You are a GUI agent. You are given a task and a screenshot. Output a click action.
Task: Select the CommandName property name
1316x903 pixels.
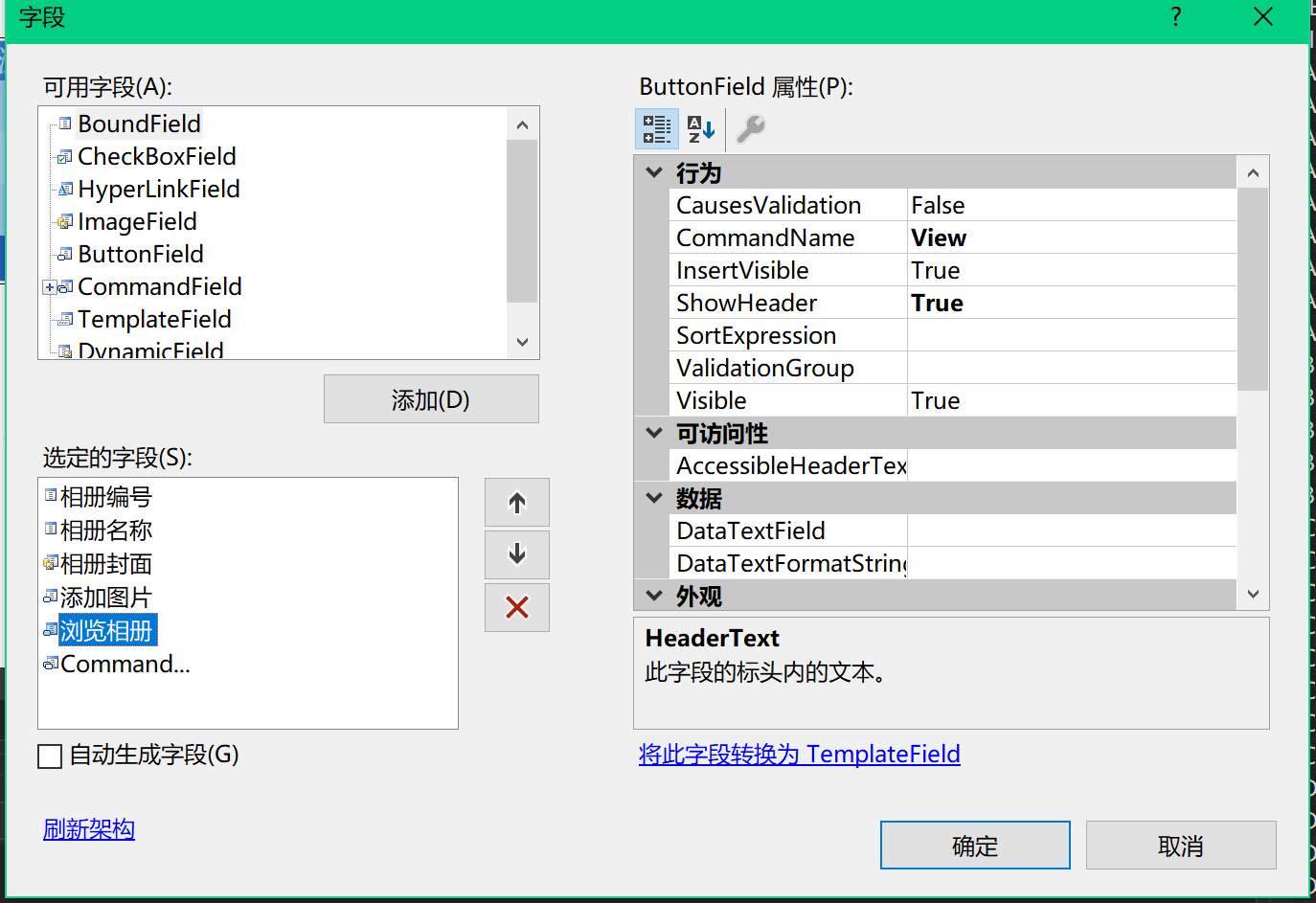pos(765,237)
